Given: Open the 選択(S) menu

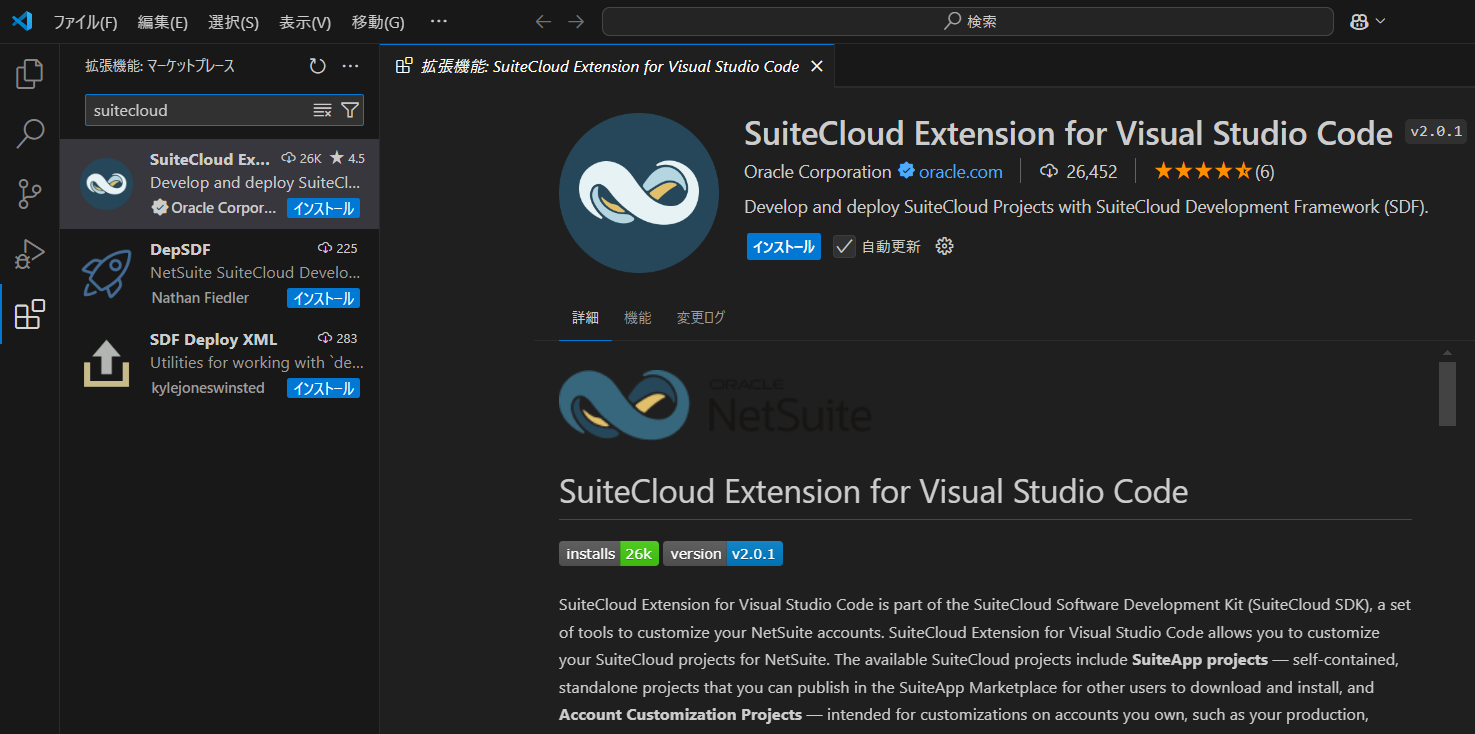Looking at the screenshot, I should 233,21.
